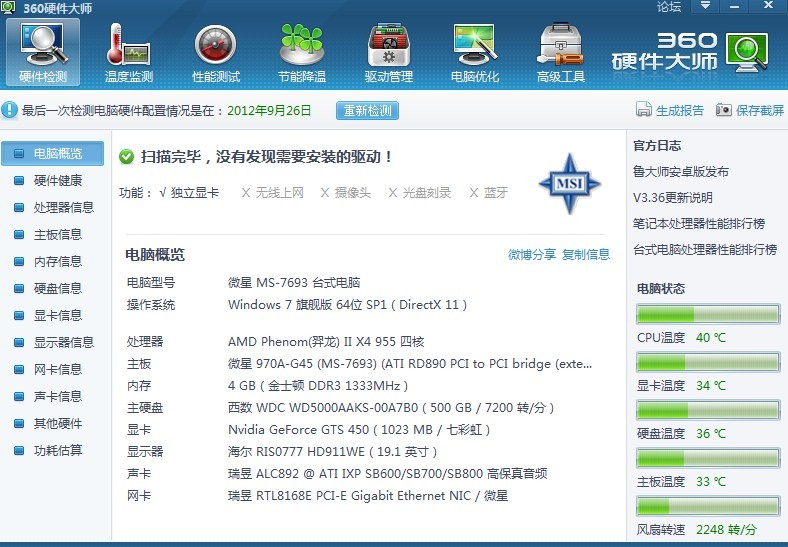Image resolution: width=788 pixels, height=547 pixels.
Task: Click the MSI brand logo
Action: pyautogui.click(x=569, y=184)
